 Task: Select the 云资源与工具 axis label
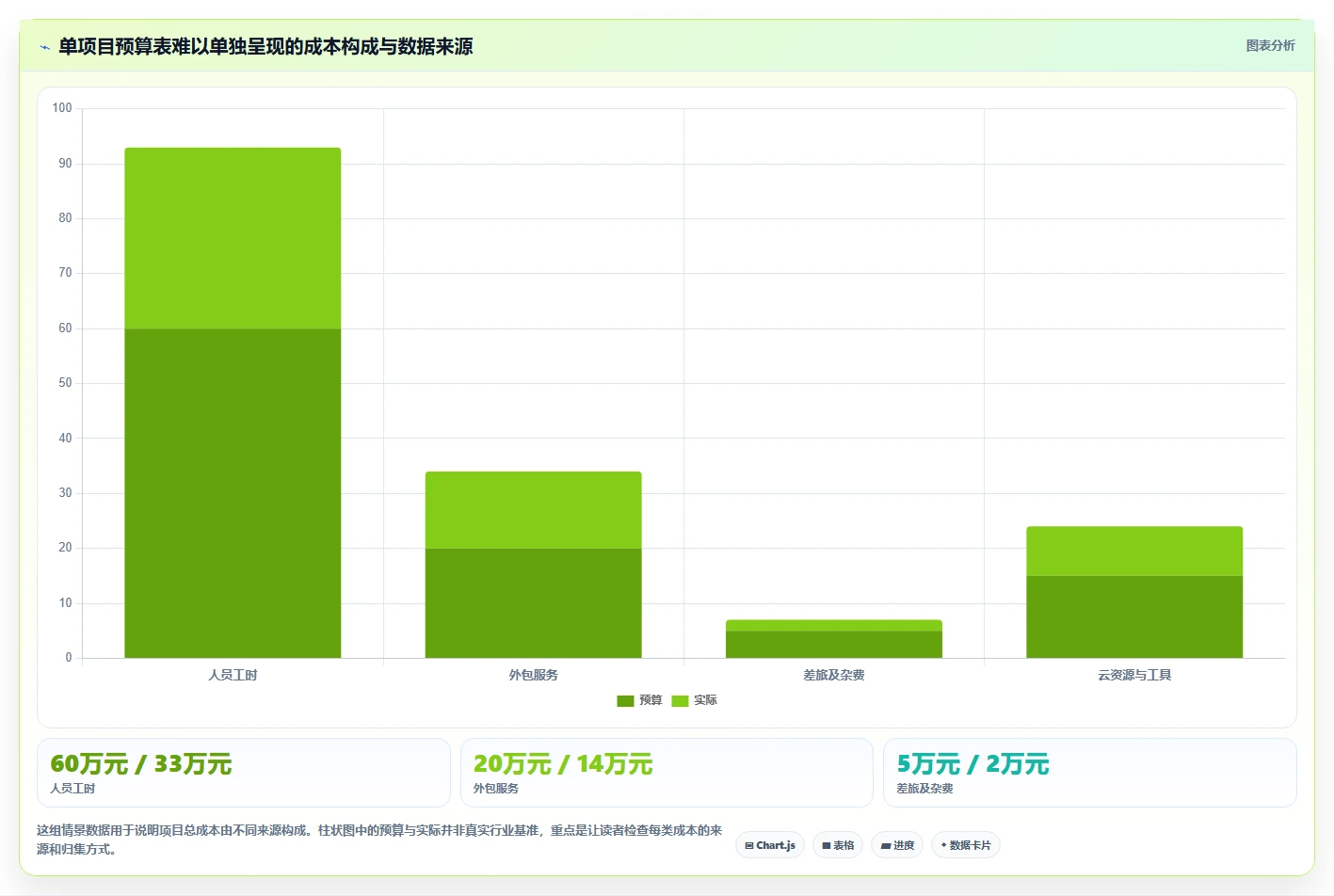click(x=1134, y=675)
